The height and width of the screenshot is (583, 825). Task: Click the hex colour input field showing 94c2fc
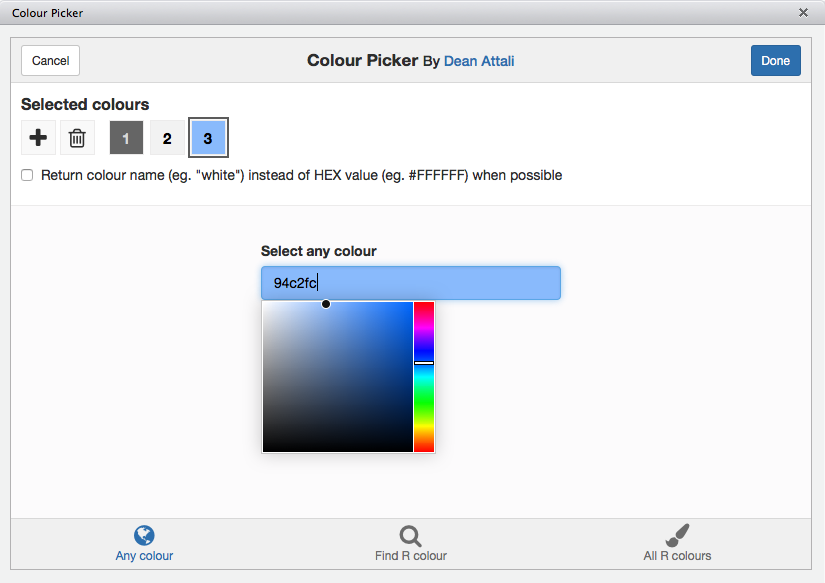click(411, 283)
